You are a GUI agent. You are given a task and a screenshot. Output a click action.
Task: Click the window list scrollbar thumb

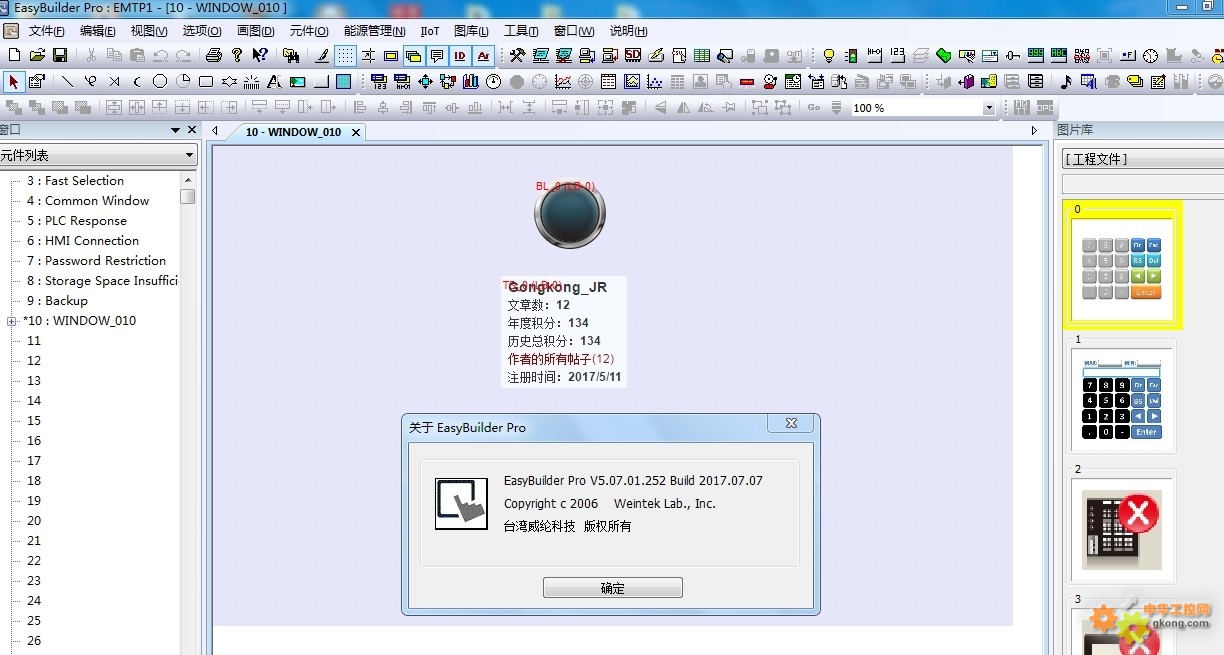[x=187, y=196]
